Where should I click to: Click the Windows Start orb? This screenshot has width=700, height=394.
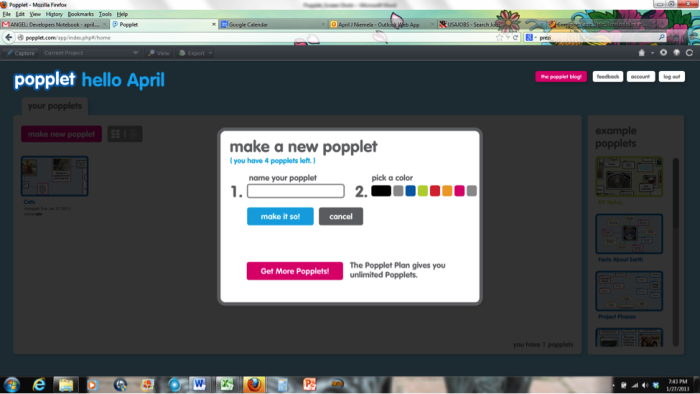[12, 384]
